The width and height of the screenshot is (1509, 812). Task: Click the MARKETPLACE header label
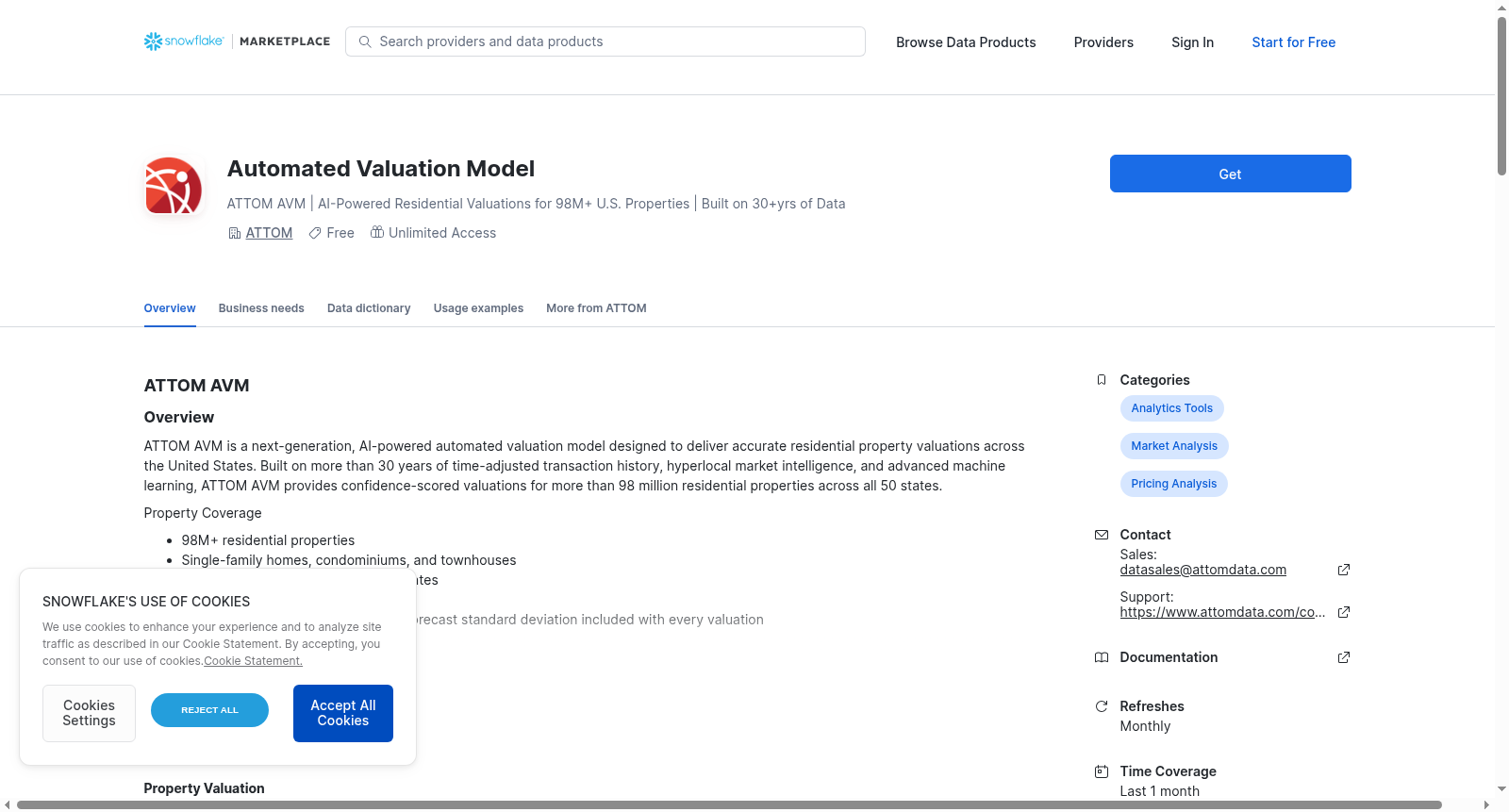coord(285,41)
